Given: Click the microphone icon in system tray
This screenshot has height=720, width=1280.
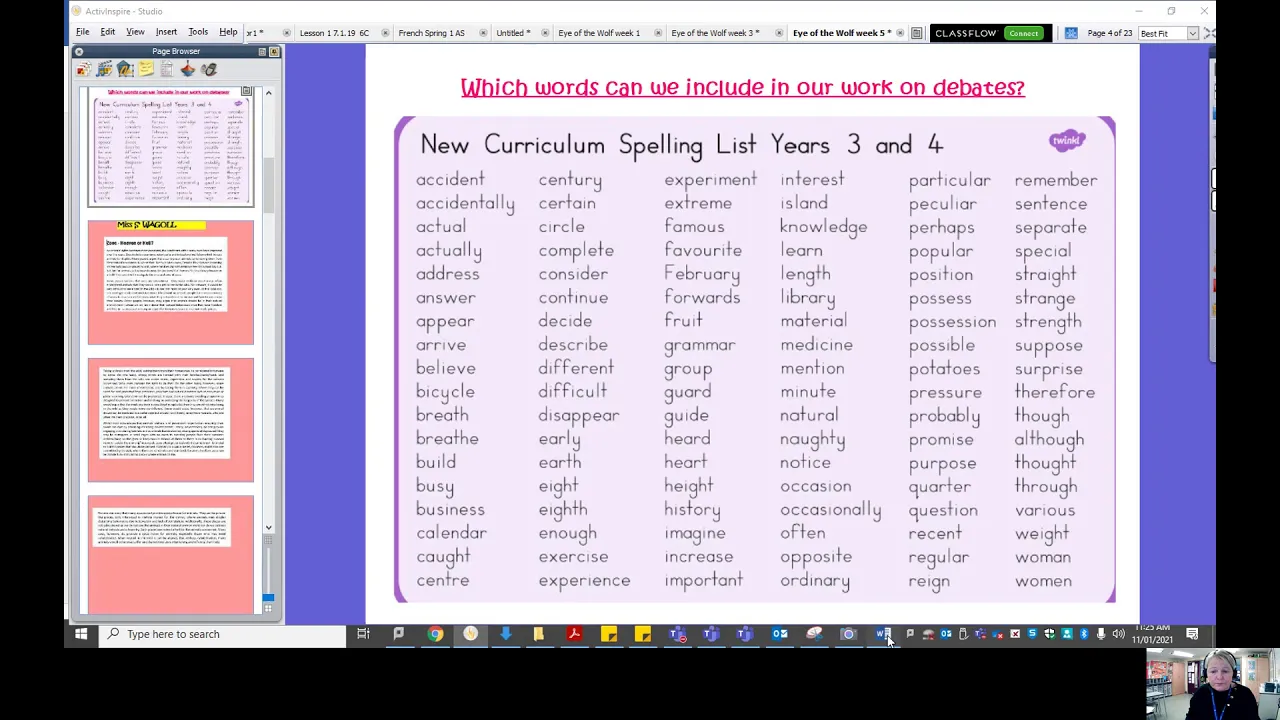Looking at the screenshot, I should pyautogui.click(x=1101, y=634).
